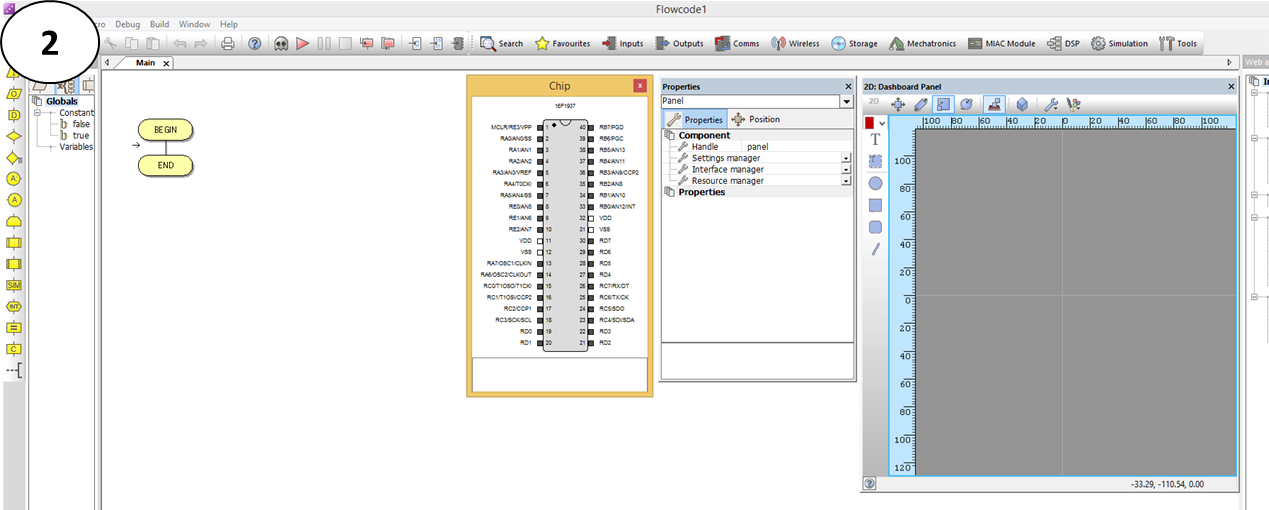
Task: Click the Paste toolbar icon
Action: (x=153, y=44)
